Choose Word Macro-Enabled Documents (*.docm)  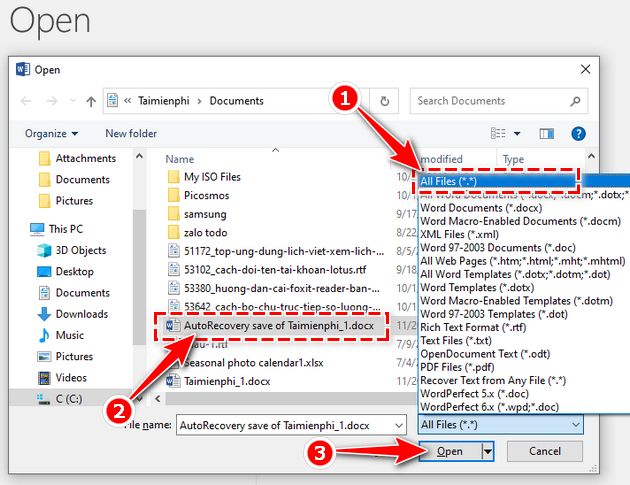(524, 221)
